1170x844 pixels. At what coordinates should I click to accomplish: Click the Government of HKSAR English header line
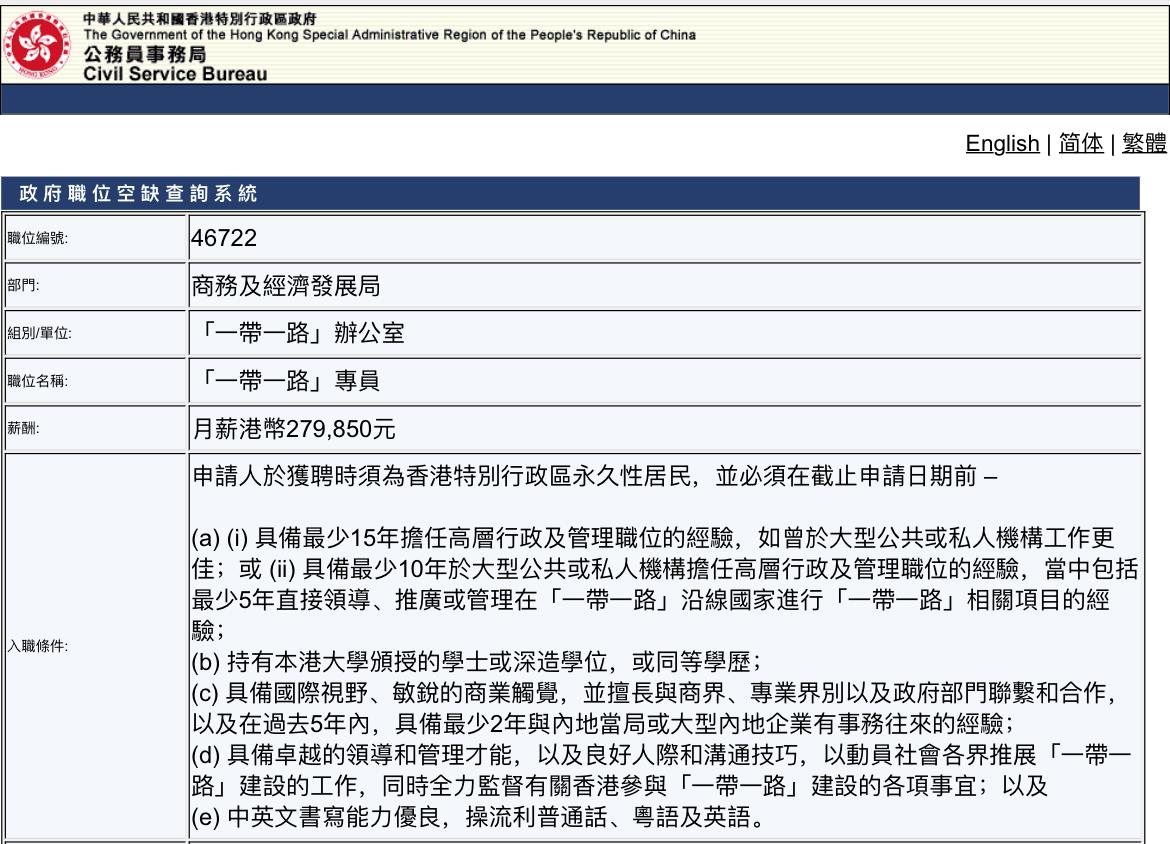pos(390,34)
